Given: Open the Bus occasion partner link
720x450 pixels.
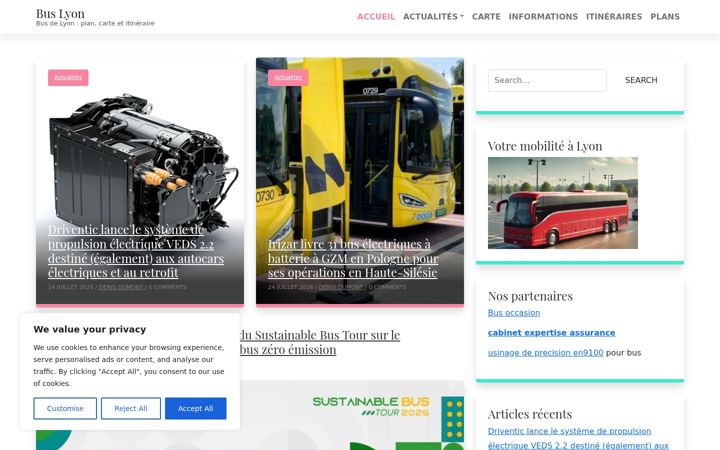Looking at the screenshot, I should pyautogui.click(x=514, y=313).
